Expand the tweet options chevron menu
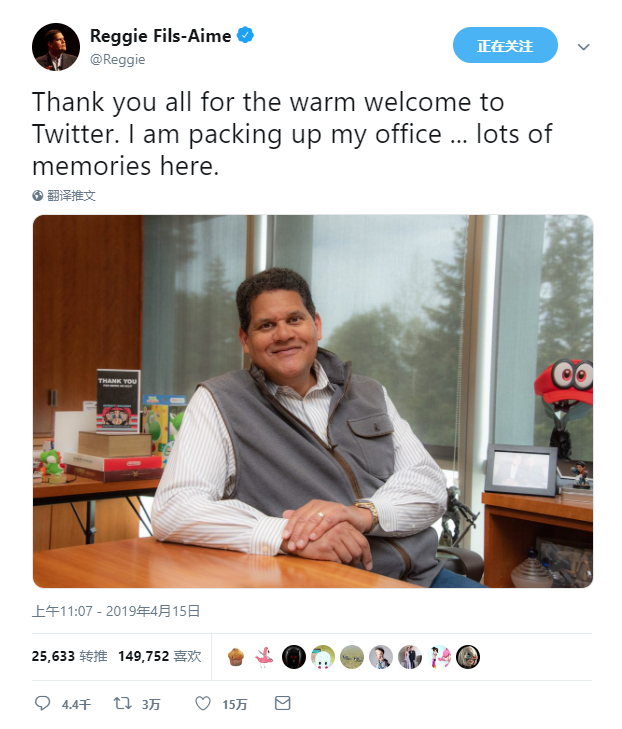Image resolution: width=622 pixels, height=729 pixels. coord(584,46)
